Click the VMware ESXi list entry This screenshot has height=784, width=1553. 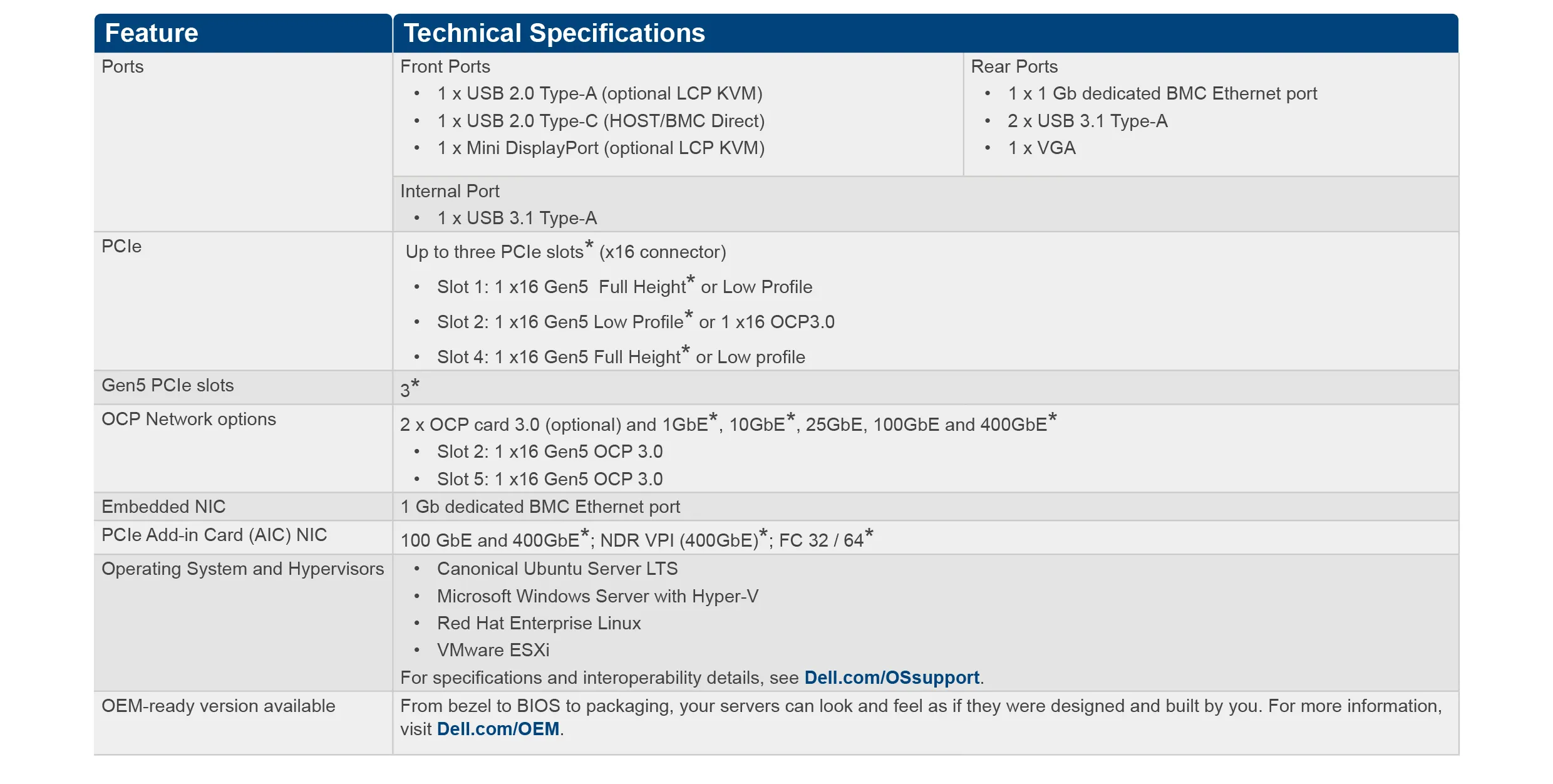click(x=493, y=650)
